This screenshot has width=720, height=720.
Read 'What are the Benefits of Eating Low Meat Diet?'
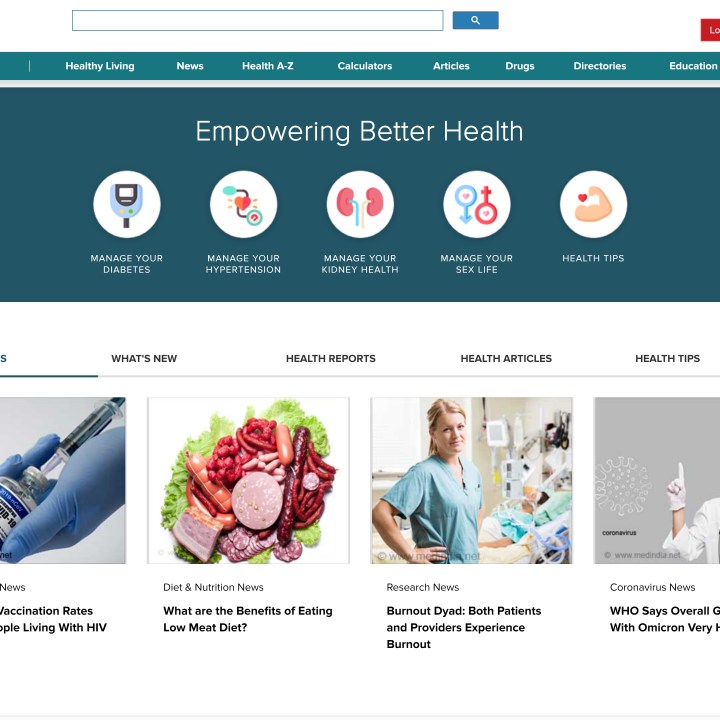click(x=248, y=619)
